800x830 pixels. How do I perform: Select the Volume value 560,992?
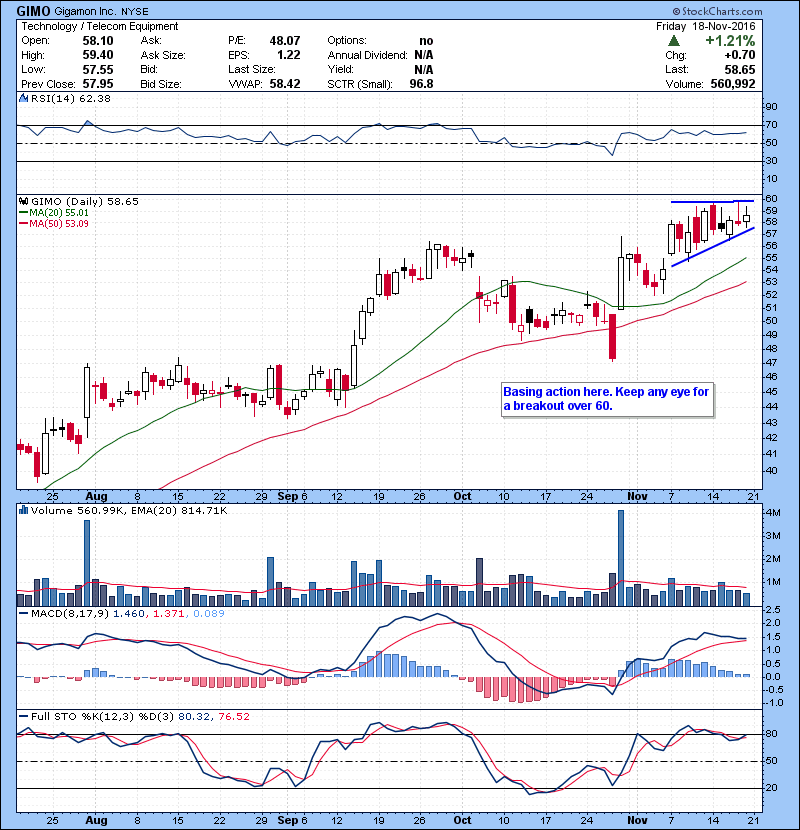tap(733, 84)
